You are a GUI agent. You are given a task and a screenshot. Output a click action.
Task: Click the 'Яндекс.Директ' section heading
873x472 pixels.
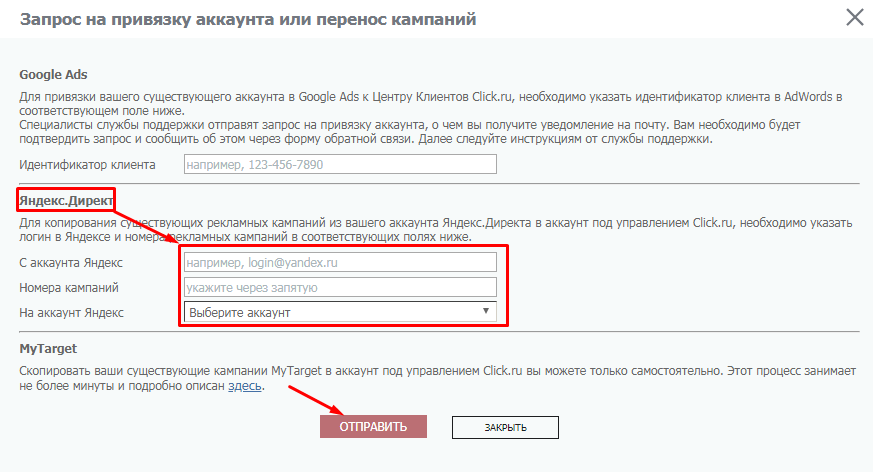tap(67, 200)
